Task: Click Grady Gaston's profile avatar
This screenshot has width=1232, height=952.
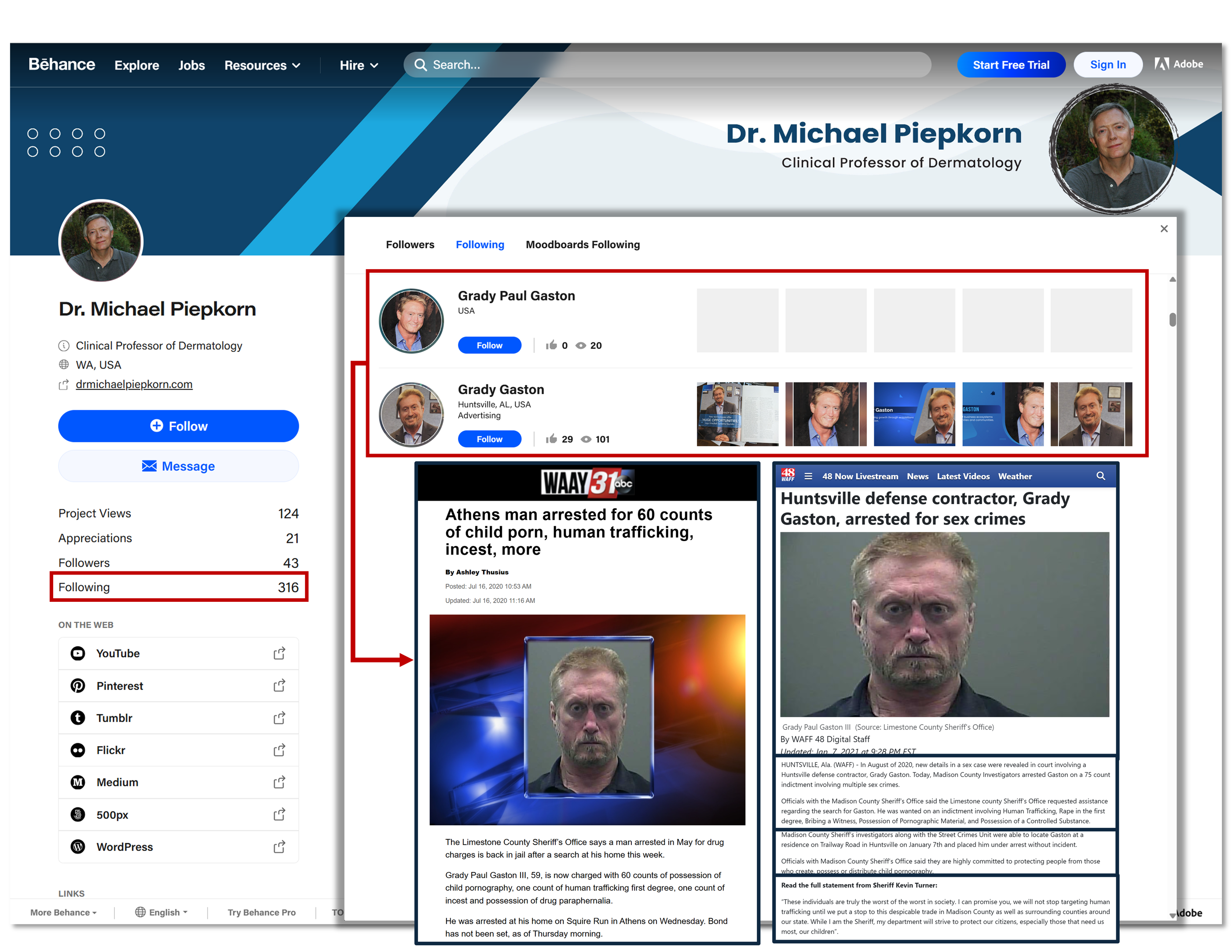Action: pyautogui.click(x=411, y=414)
